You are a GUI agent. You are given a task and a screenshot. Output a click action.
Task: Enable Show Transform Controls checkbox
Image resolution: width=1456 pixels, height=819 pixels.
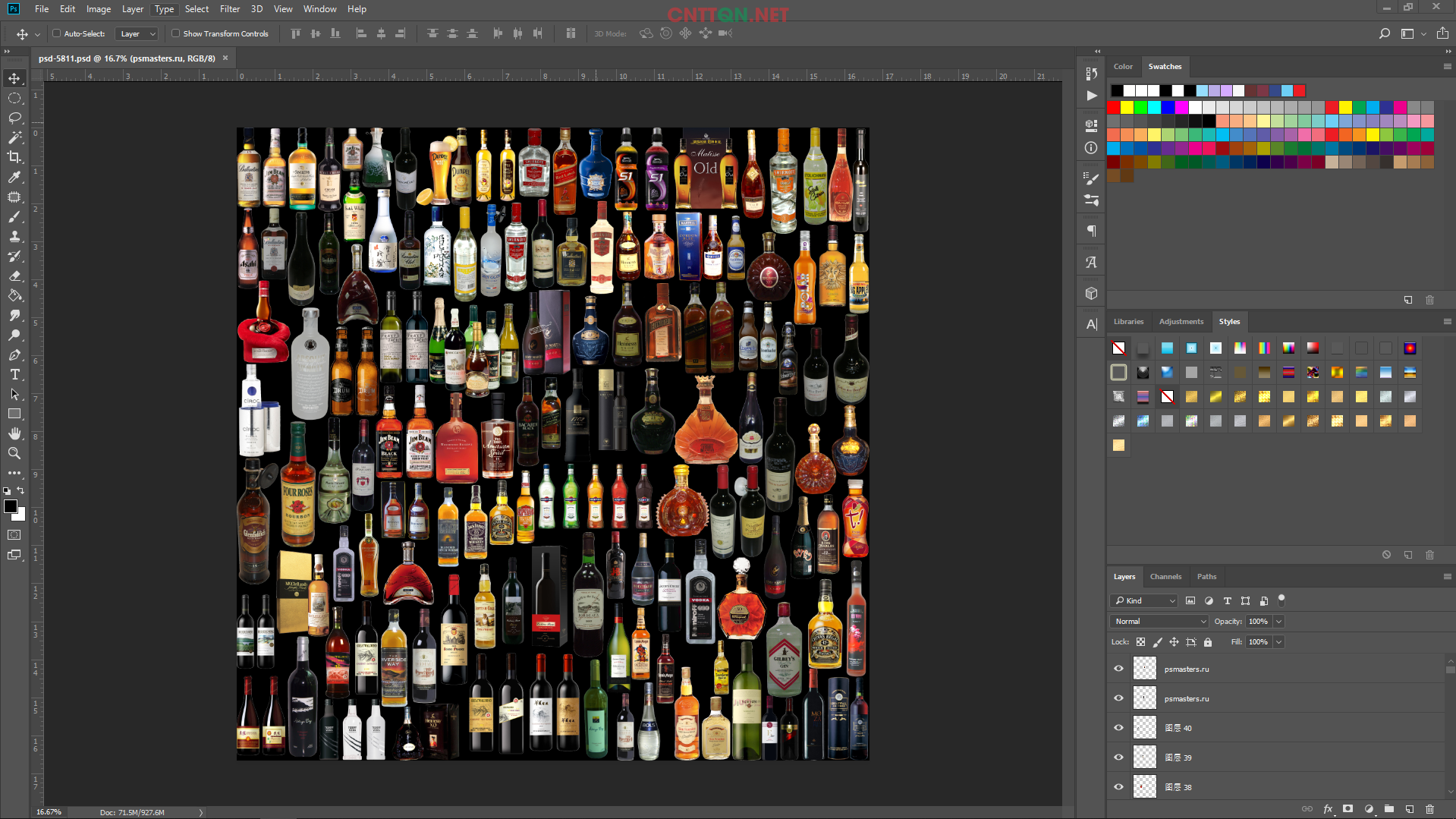click(175, 33)
